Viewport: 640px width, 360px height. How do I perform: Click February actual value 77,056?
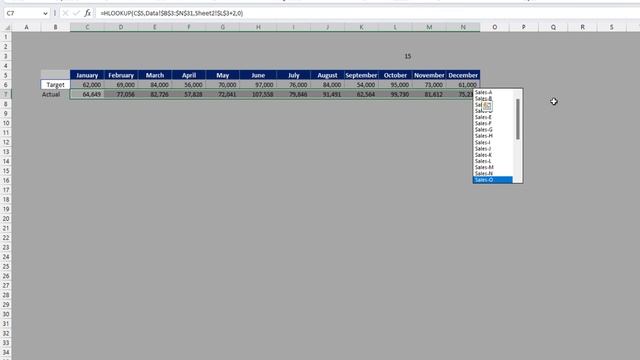[x=121, y=94]
